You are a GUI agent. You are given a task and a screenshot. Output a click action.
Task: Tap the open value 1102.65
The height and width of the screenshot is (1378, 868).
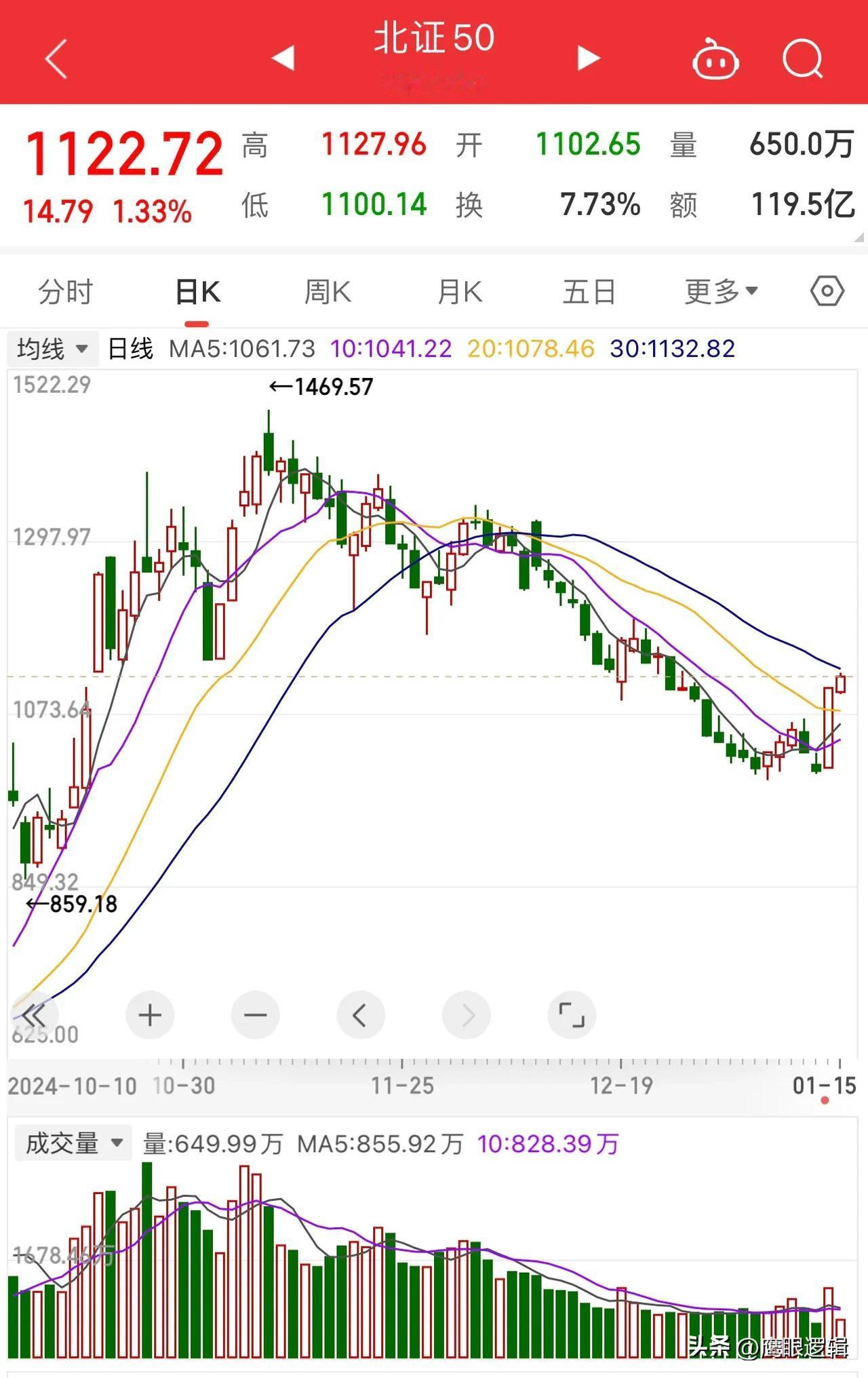click(588, 145)
